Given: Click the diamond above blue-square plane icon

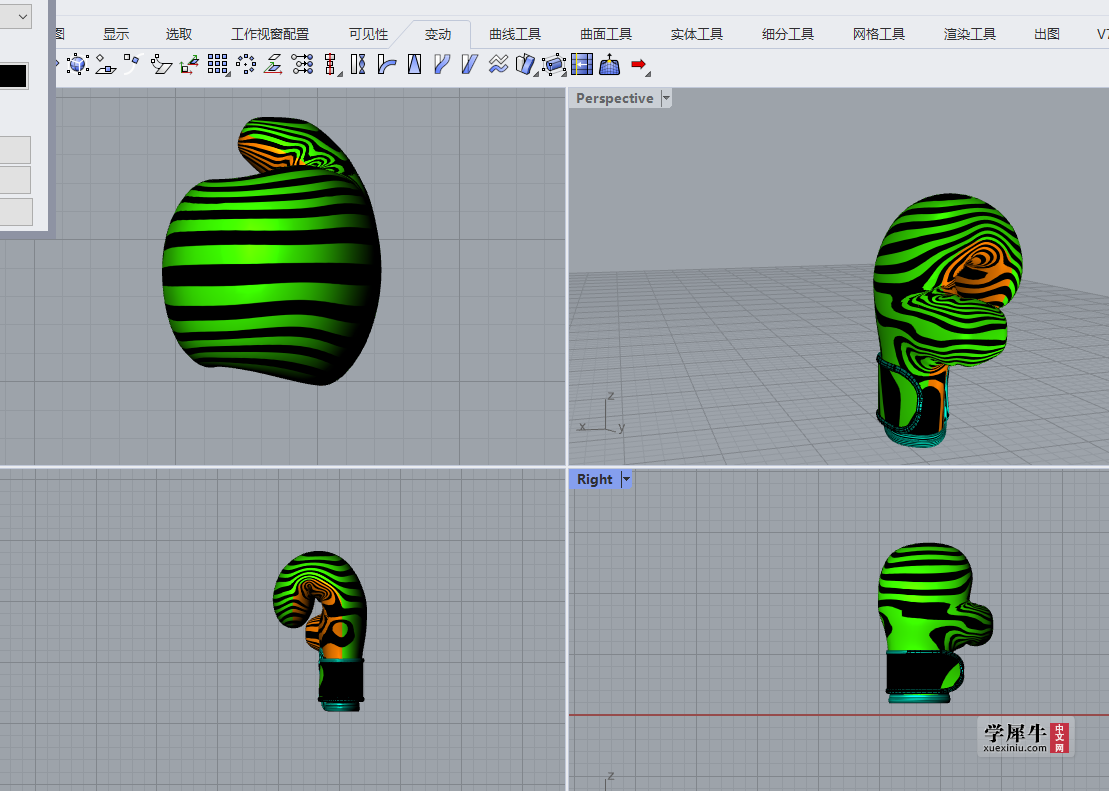Looking at the screenshot, I should [106, 65].
